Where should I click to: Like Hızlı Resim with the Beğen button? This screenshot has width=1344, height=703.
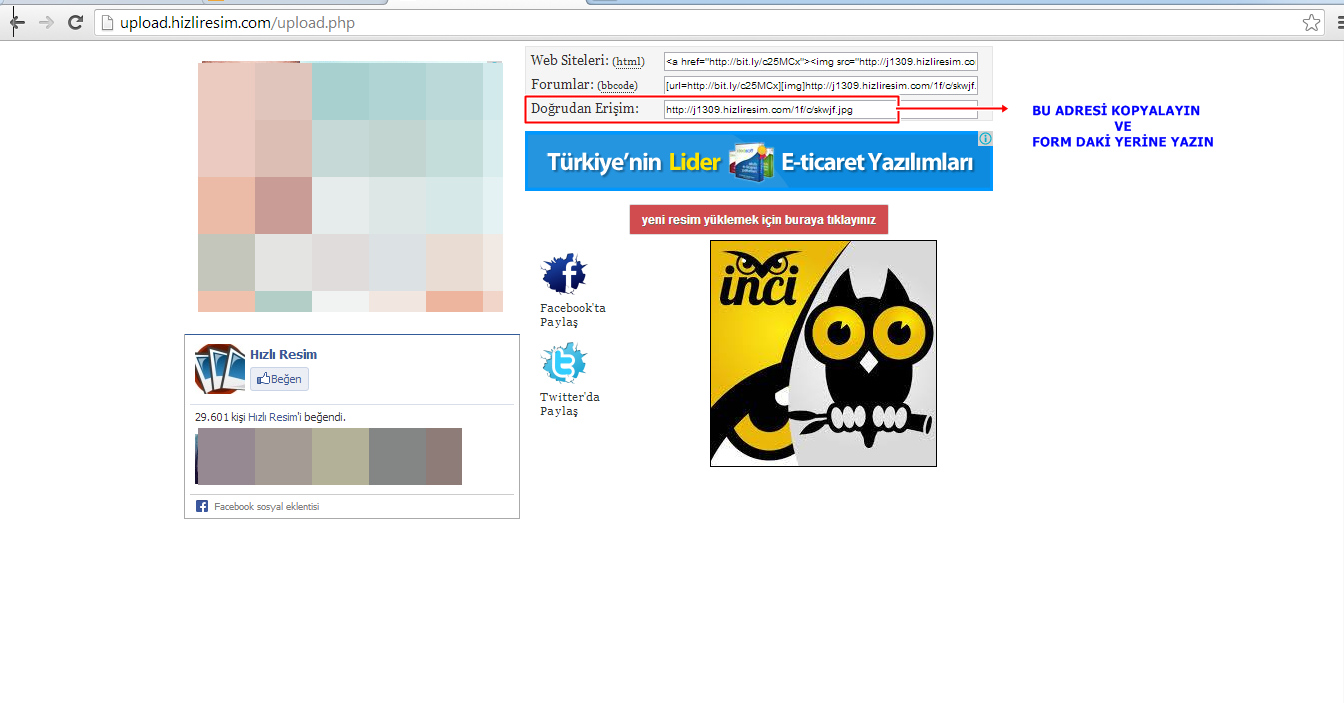pyautogui.click(x=279, y=379)
